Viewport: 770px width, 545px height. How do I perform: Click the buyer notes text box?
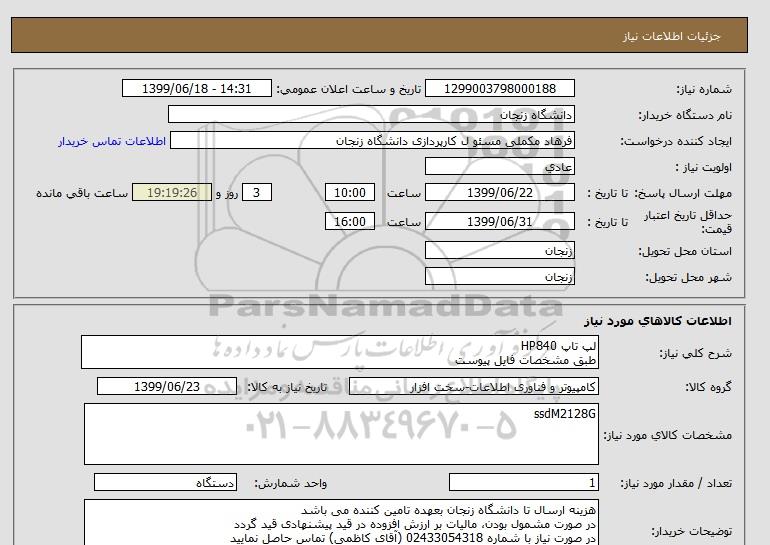[x=341, y=522]
